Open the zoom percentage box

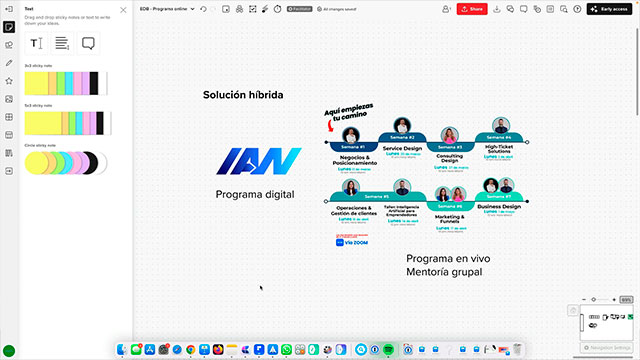coord(626,300)
